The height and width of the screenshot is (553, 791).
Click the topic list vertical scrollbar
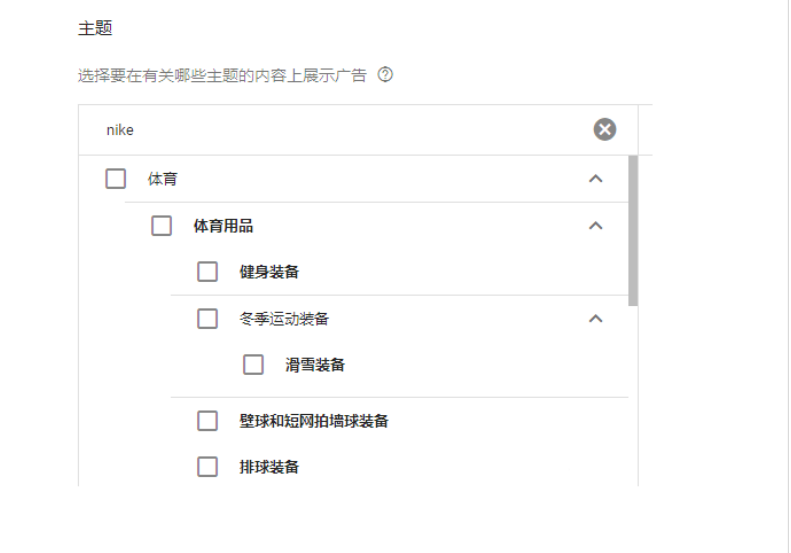(x=633, y=231)
